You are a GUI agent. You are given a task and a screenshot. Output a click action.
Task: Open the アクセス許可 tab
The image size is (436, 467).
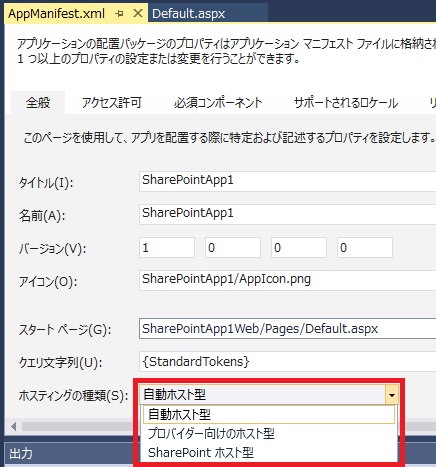112,103
